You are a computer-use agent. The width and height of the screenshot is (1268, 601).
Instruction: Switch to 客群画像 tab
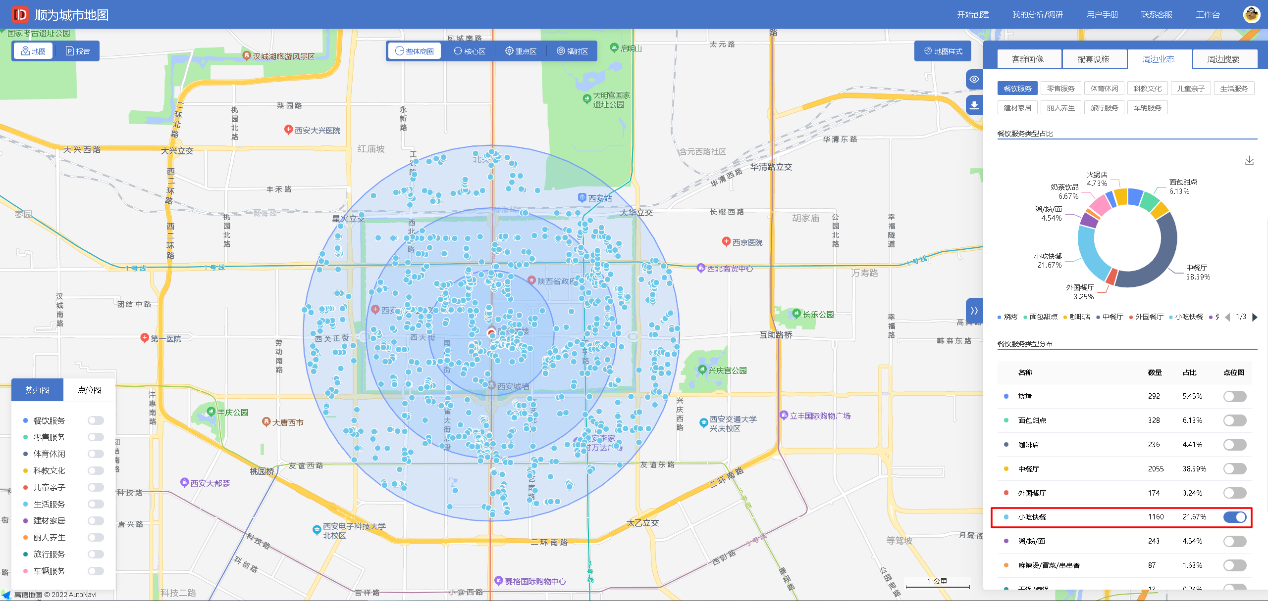[x=1029, y=59]
